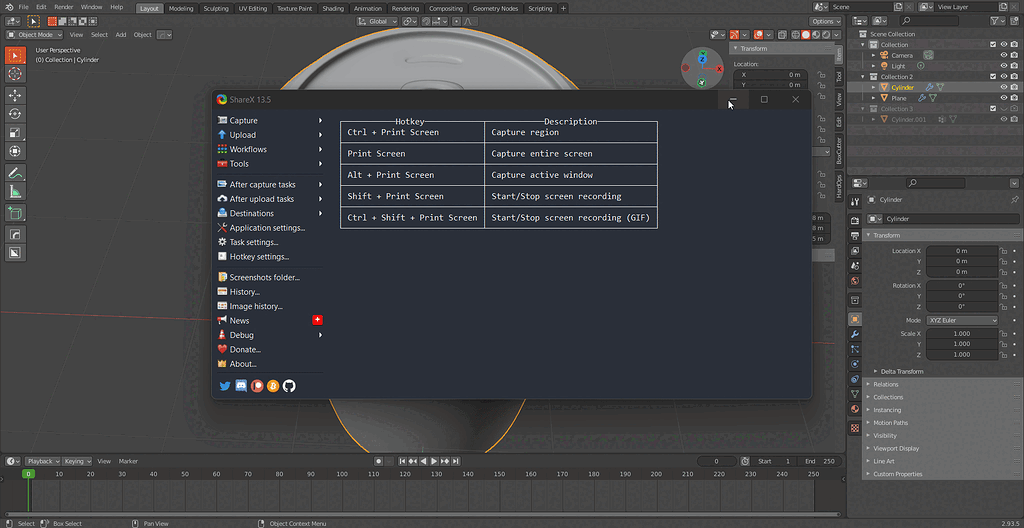Open the Output properties tab icon
The width and height of the screenshot is (1024, 528).
point(855,235)
